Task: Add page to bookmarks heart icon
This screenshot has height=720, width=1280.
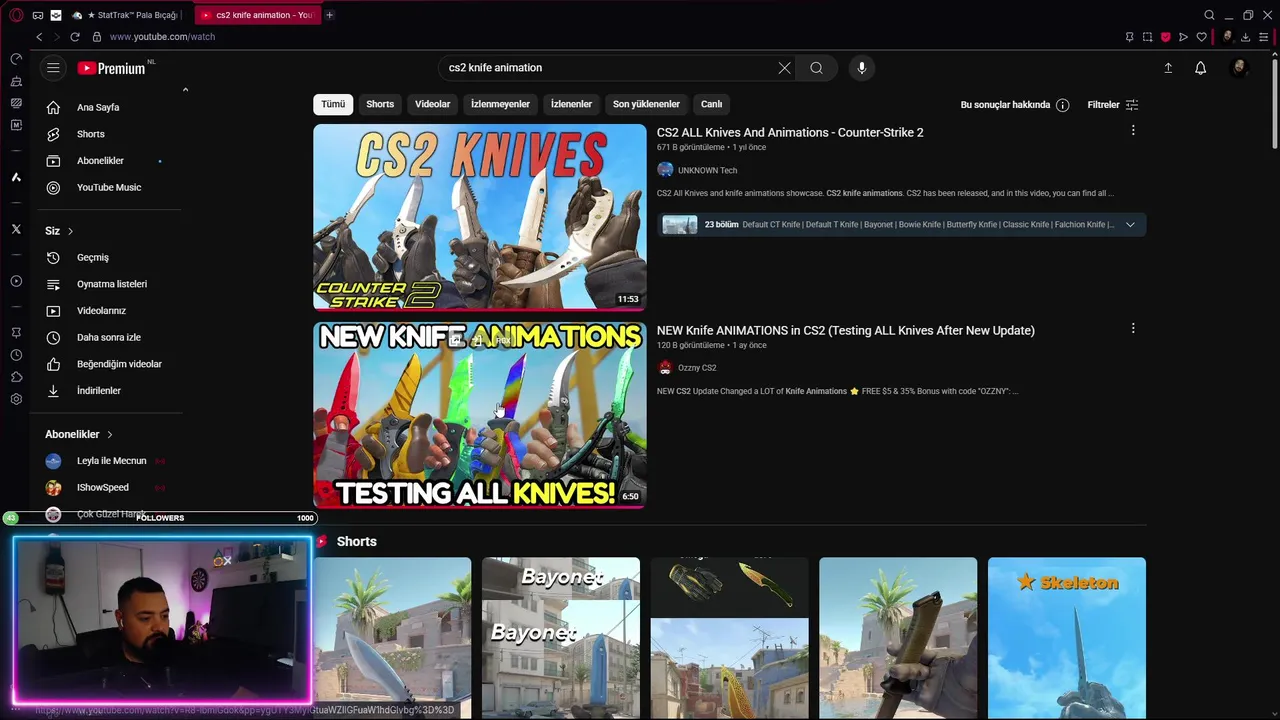Action: pos(1201,37)
